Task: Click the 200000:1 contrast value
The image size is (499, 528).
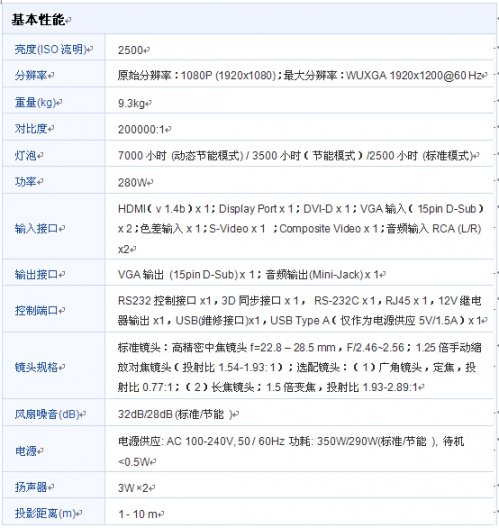Action: (141, 130)
